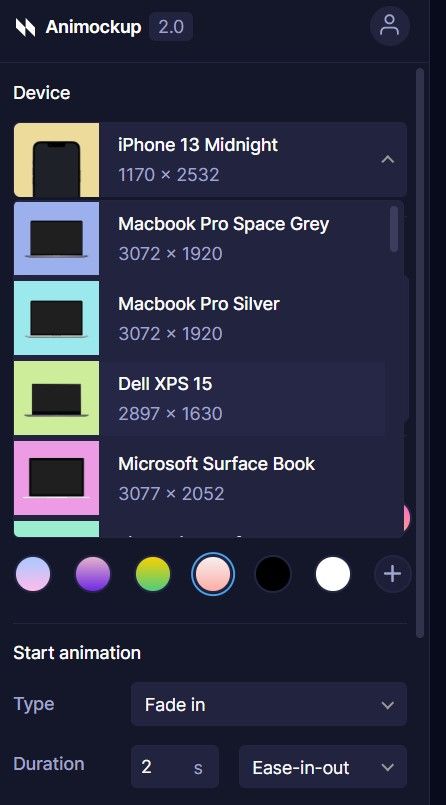Image resolution: width=446 pixels, height=805 pixels.
Task: Open the user profile icon
Action: pos(390,26)
